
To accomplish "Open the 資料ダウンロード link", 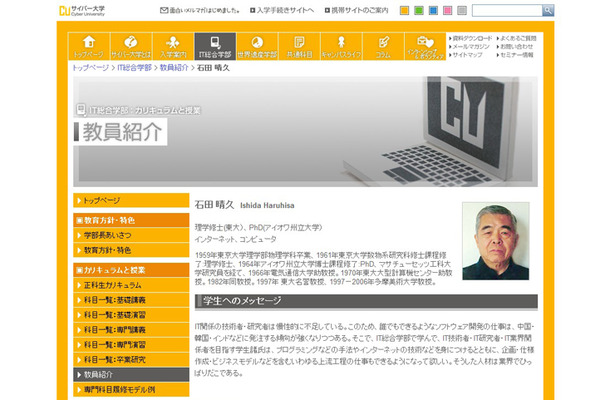I will point(470,38).
